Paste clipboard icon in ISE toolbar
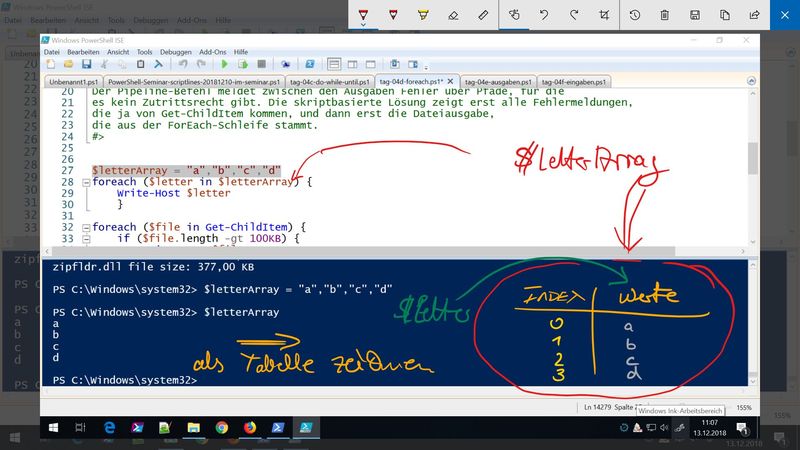The height and width of the screenshot is (450, 800). (140, 64)
